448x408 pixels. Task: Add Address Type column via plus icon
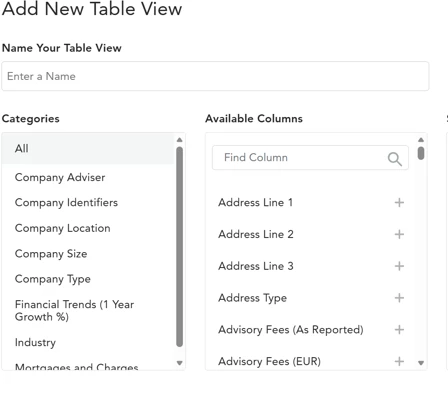(399, 298)
